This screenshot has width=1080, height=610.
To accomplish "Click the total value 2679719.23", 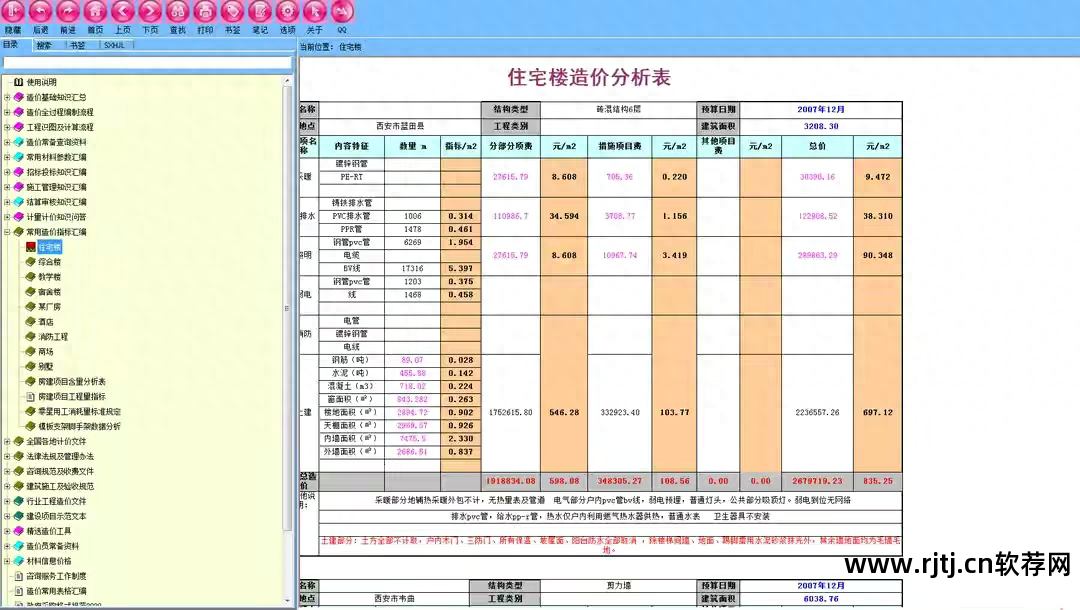I will tap(818, 481).
